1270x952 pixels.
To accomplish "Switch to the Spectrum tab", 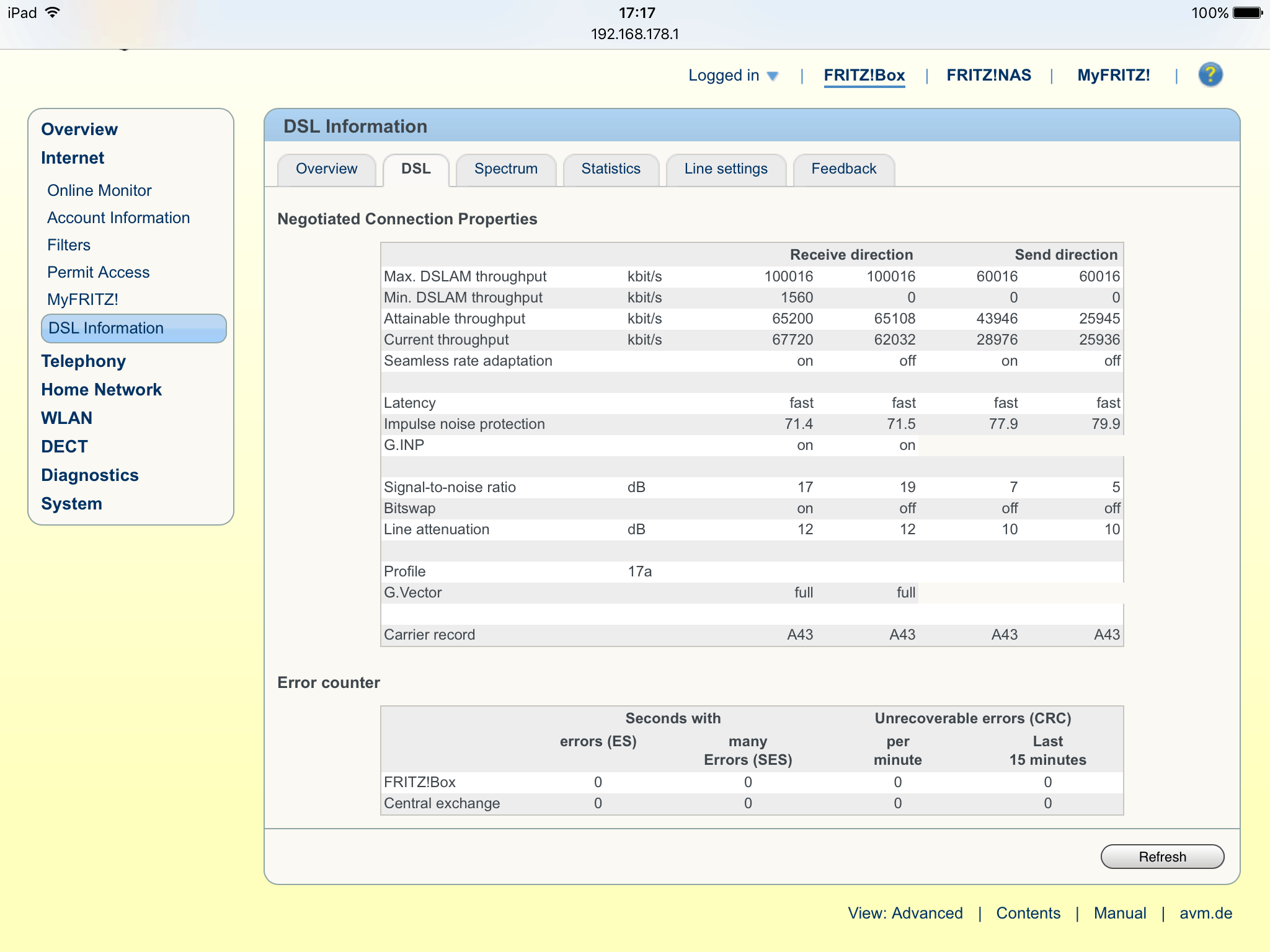I will click(x=505, y=169).
